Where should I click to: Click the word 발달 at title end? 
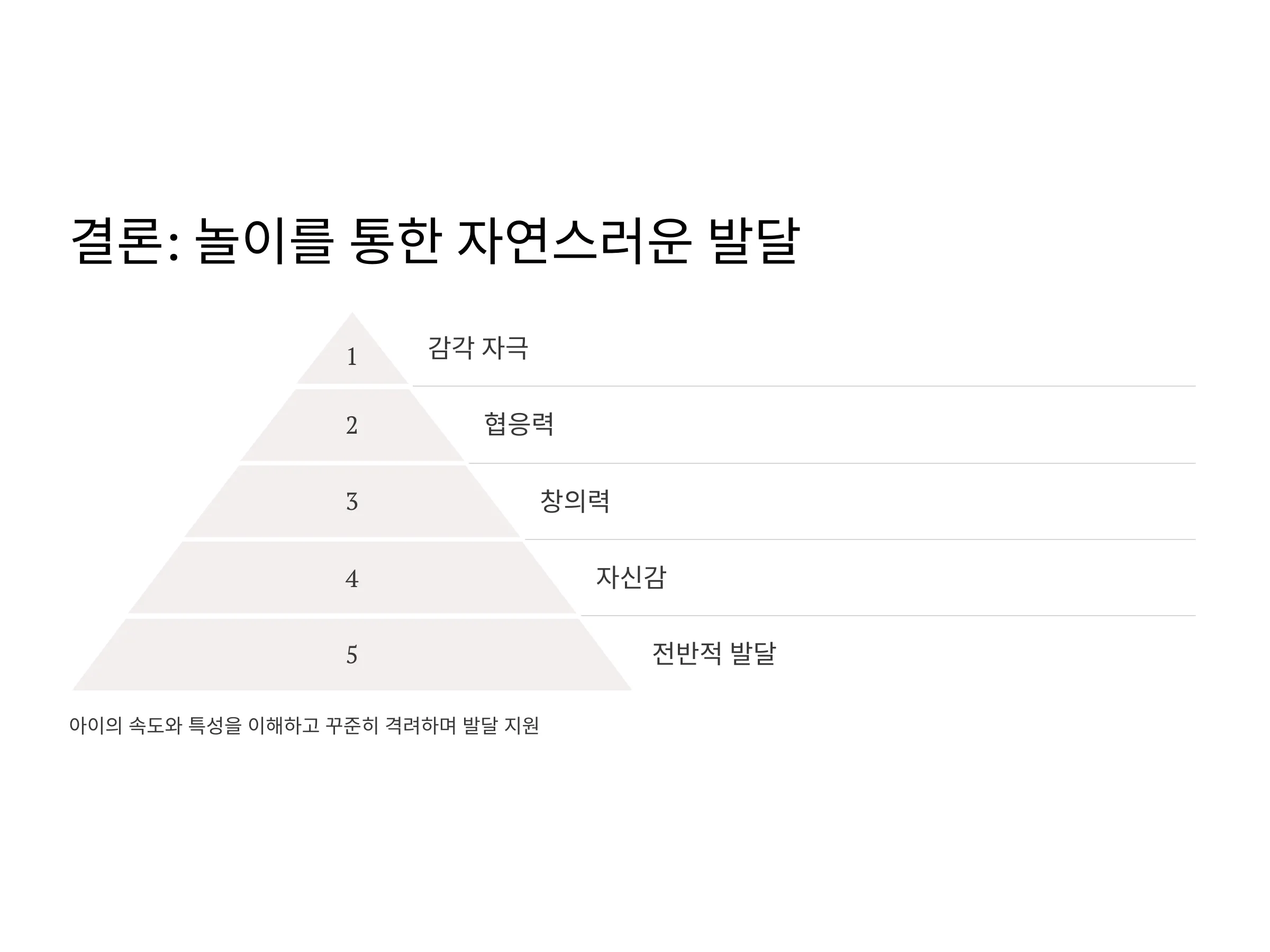pyautogui.click(x=754, y=241)
